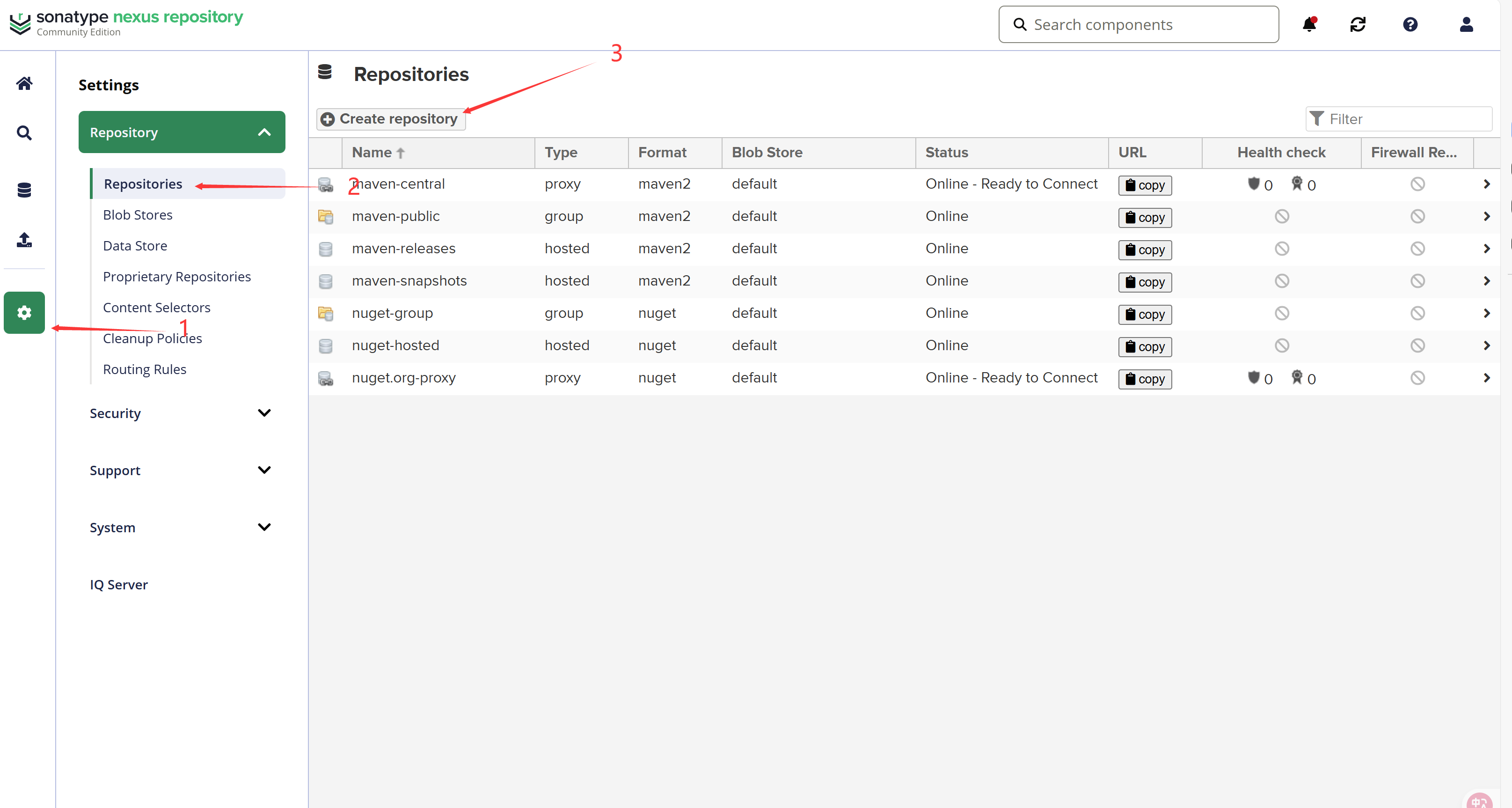Click the search icon in left sidebar
The image size is (1512, 808).
[x=24, y=132]
